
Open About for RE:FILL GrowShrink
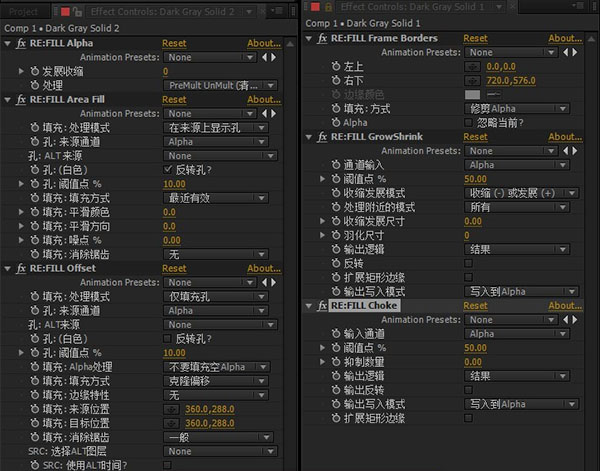565,137
